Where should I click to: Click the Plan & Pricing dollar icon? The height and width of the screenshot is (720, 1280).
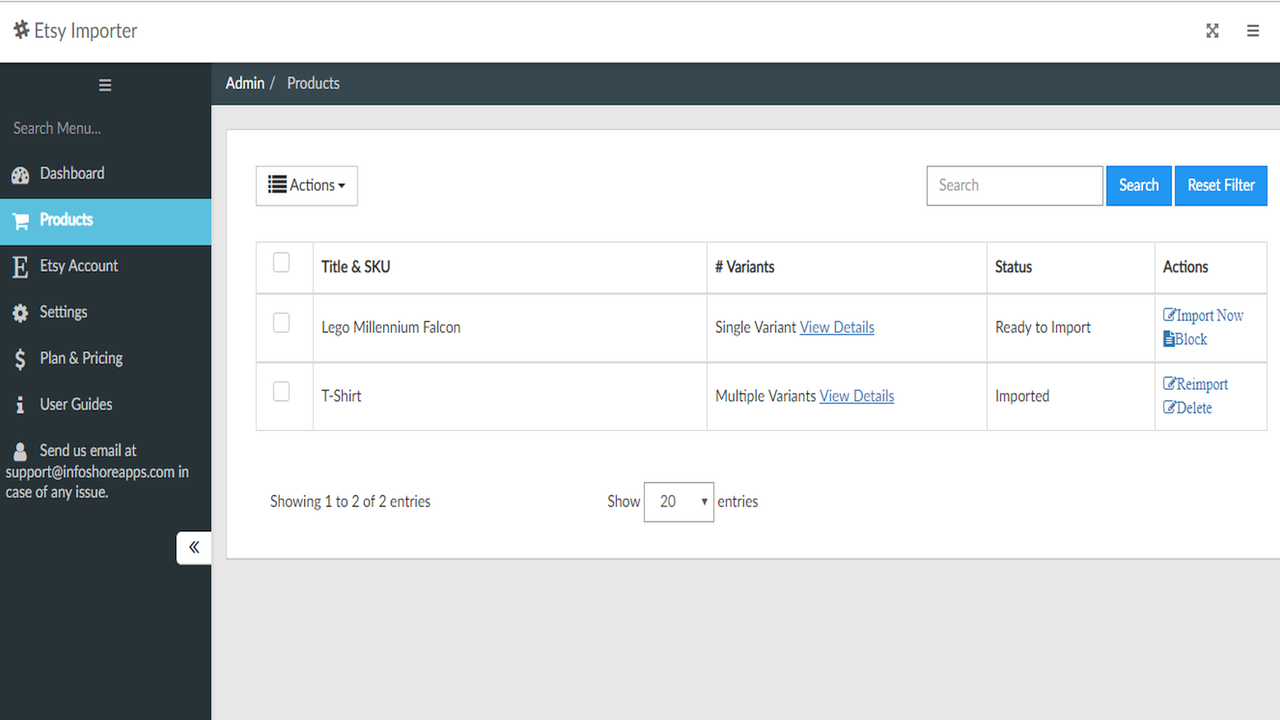pyautogui.click(x=20, y=358)
